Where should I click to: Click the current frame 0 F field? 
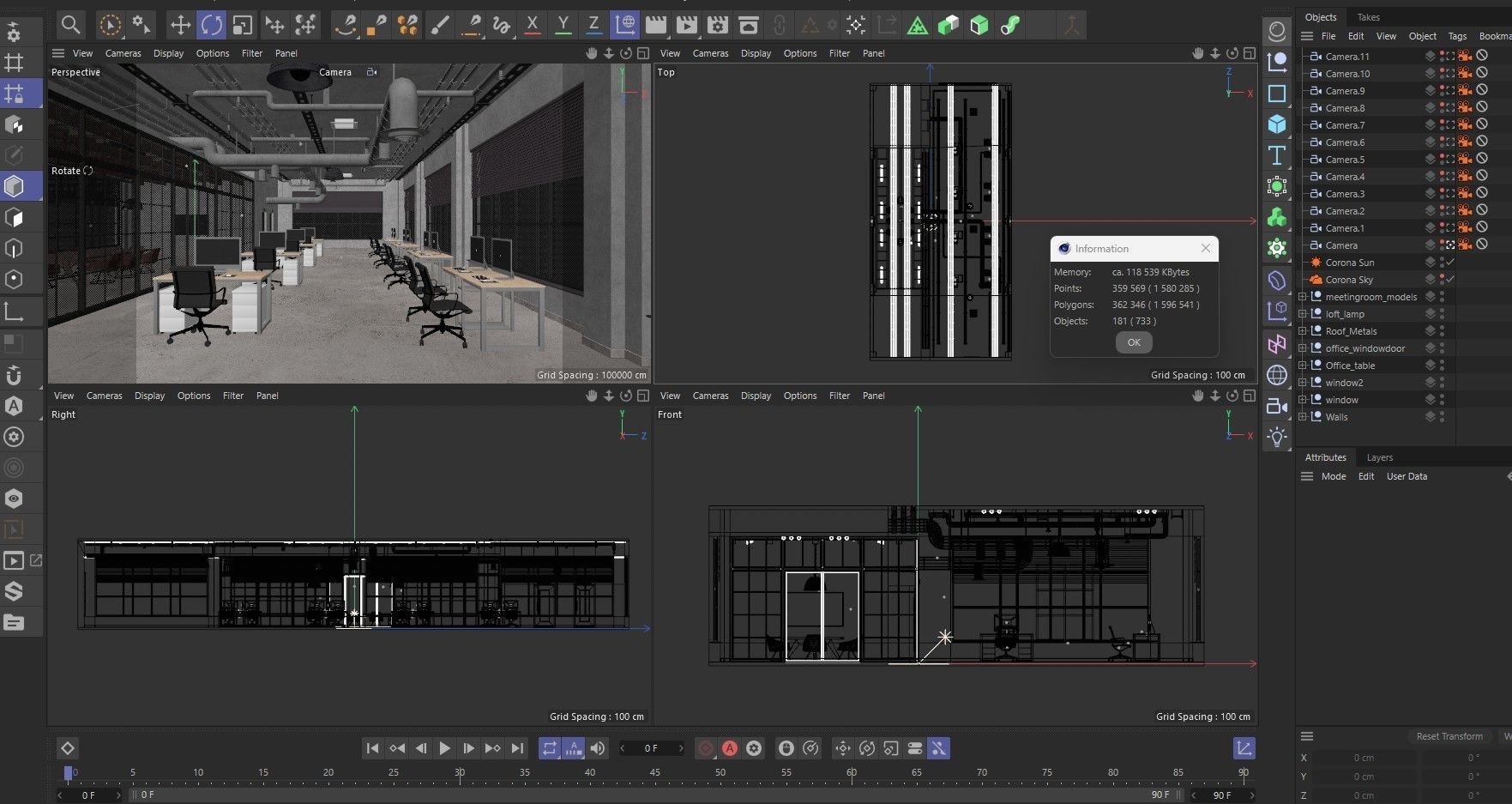pos(651,748)
